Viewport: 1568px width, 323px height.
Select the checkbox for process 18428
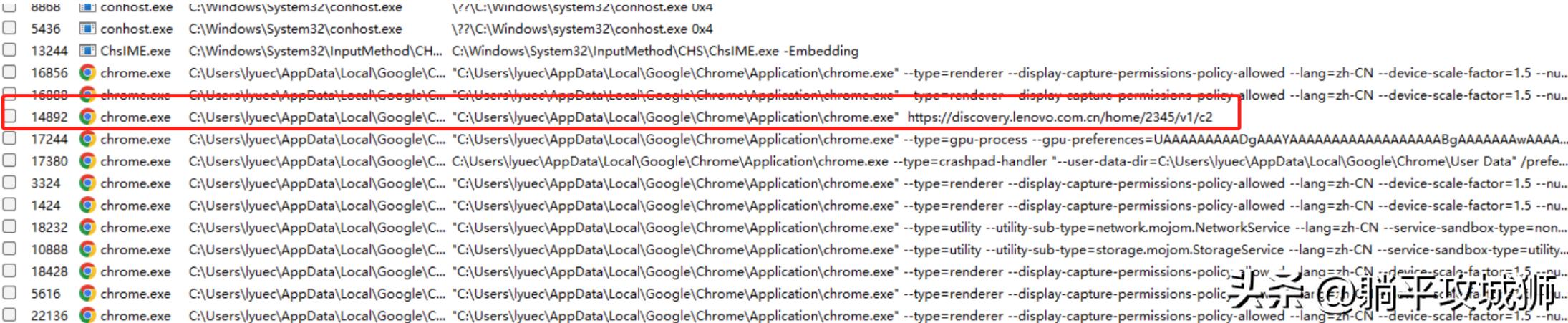9,271
